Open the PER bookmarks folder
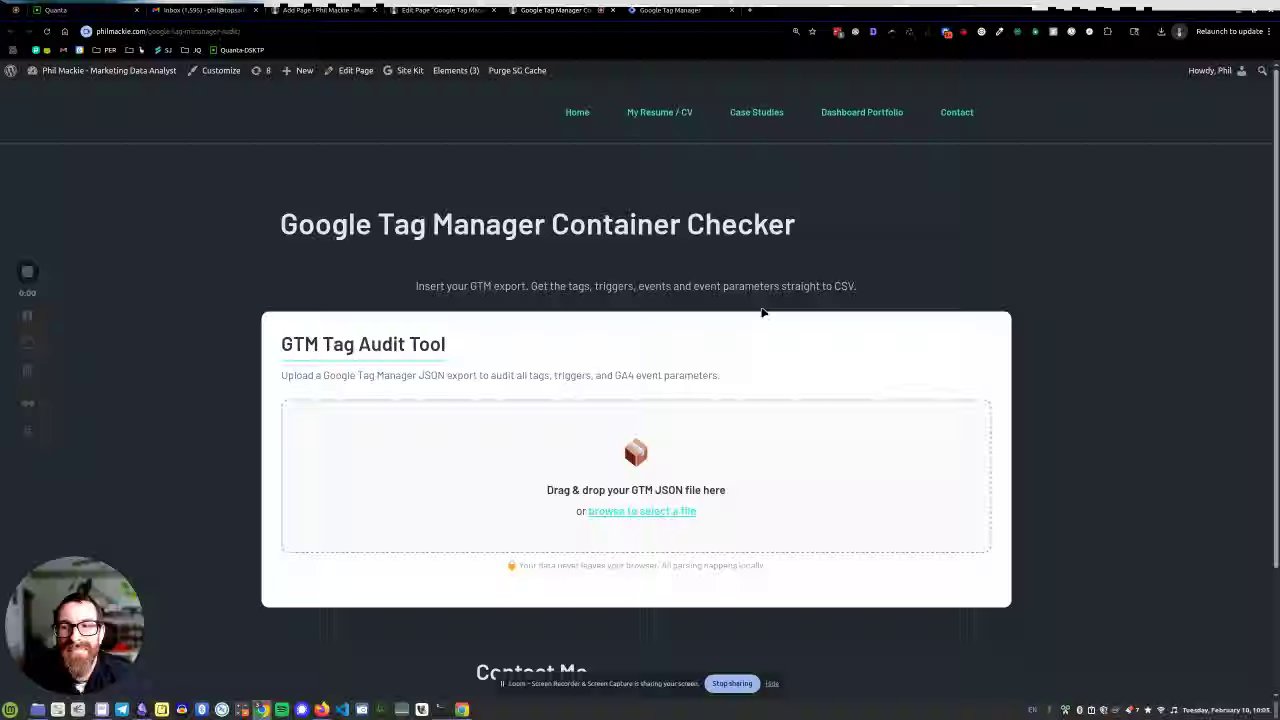Screen dimensions: 1280x720 click(105, 50)
